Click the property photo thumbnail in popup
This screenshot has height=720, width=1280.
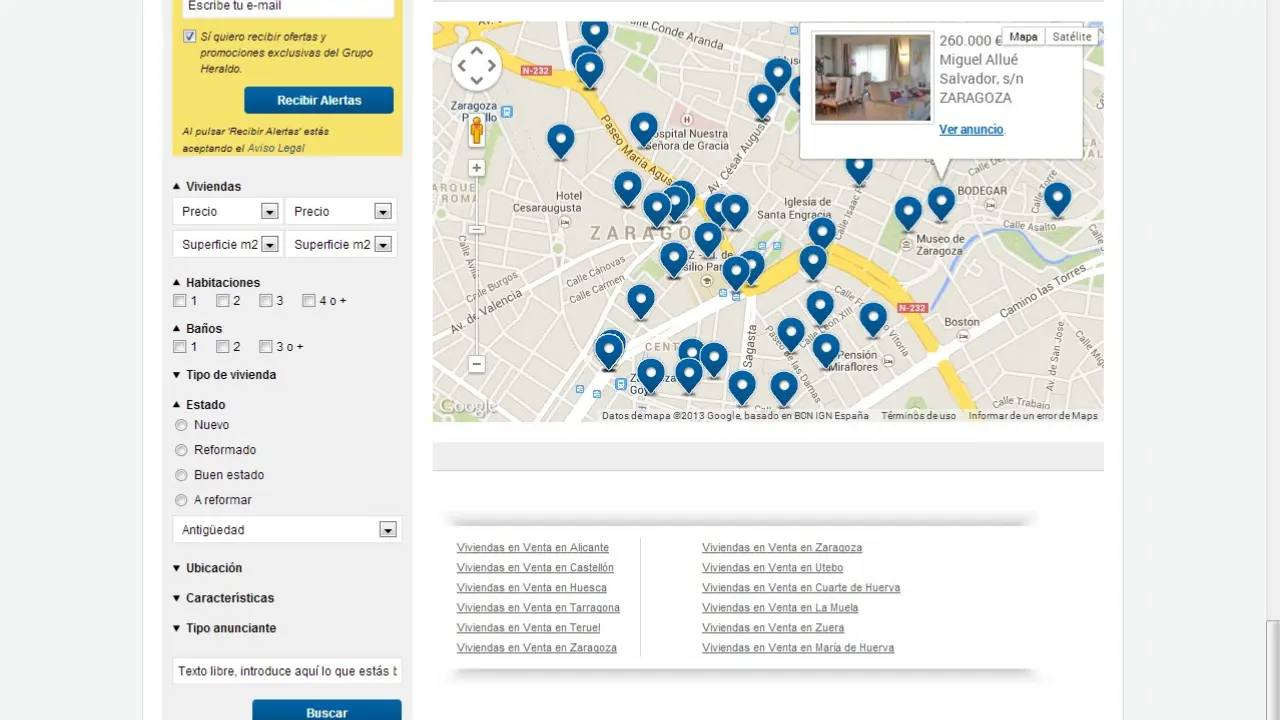coord(872,78)
